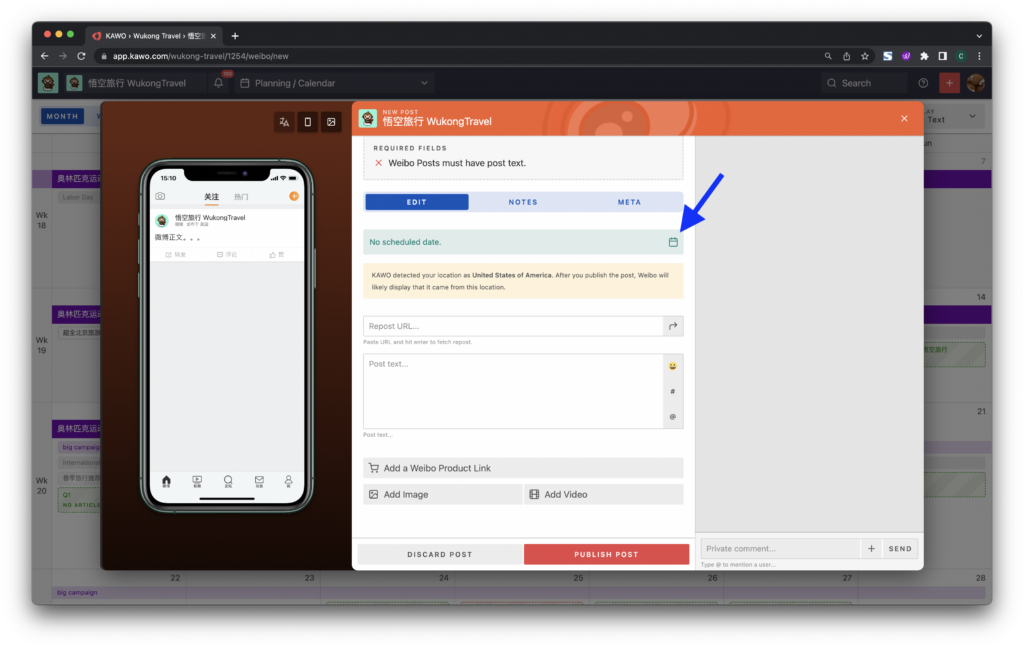The image size is (1024, 647).
Task: Select the MONTH calendar view
Action: (x=63, y=116)
